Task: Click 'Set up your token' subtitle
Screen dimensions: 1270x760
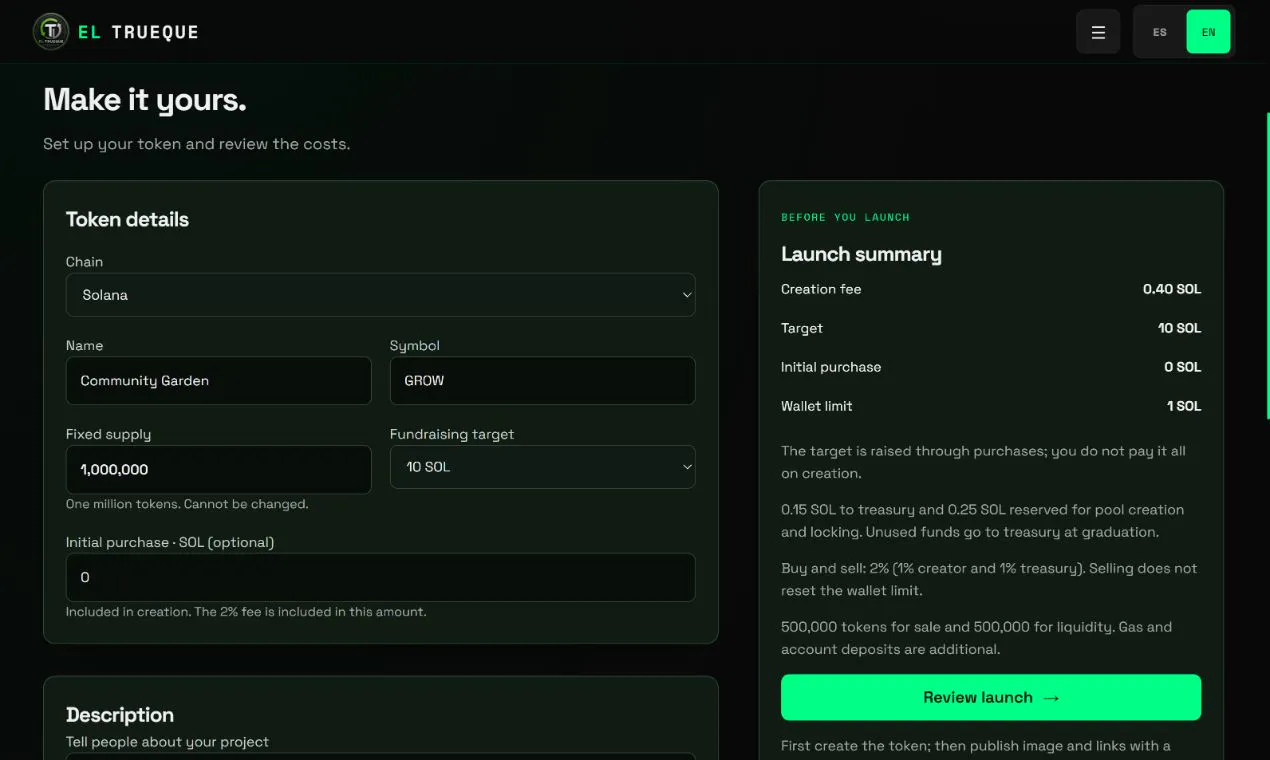Action: point(196,144)
